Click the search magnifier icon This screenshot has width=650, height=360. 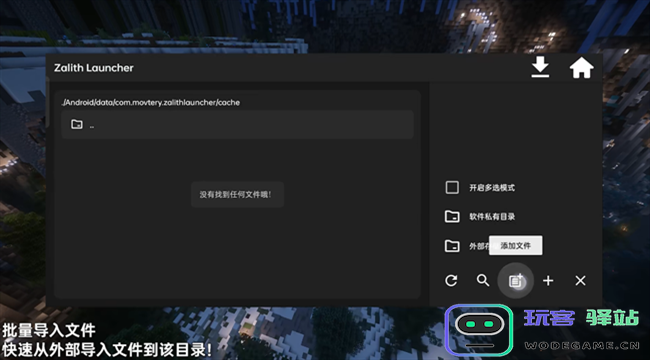tap(483, 281)
